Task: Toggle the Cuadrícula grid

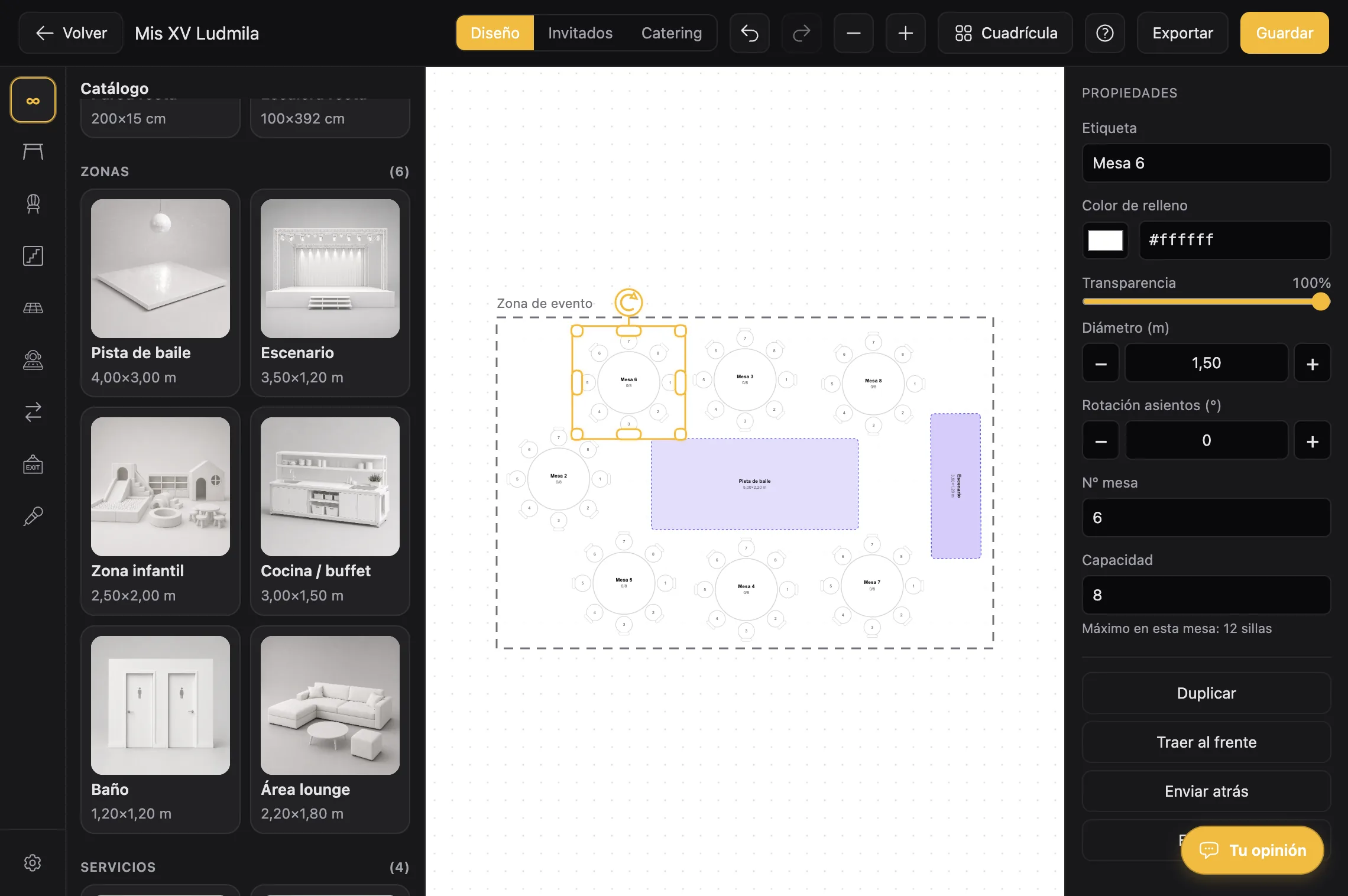Action: pos(1006,33)
